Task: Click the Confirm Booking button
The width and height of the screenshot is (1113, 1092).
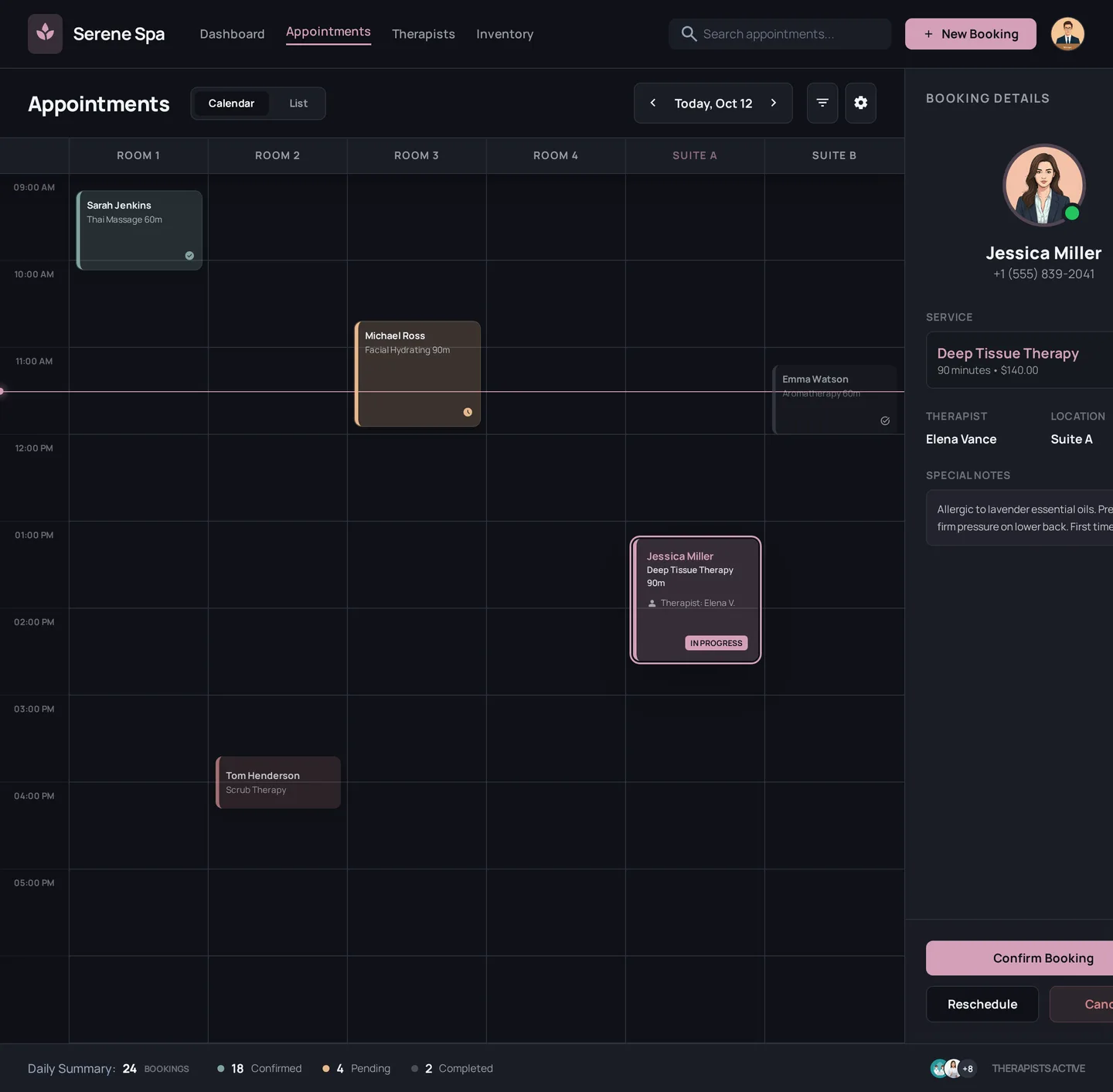Action: click(1043, 958)
